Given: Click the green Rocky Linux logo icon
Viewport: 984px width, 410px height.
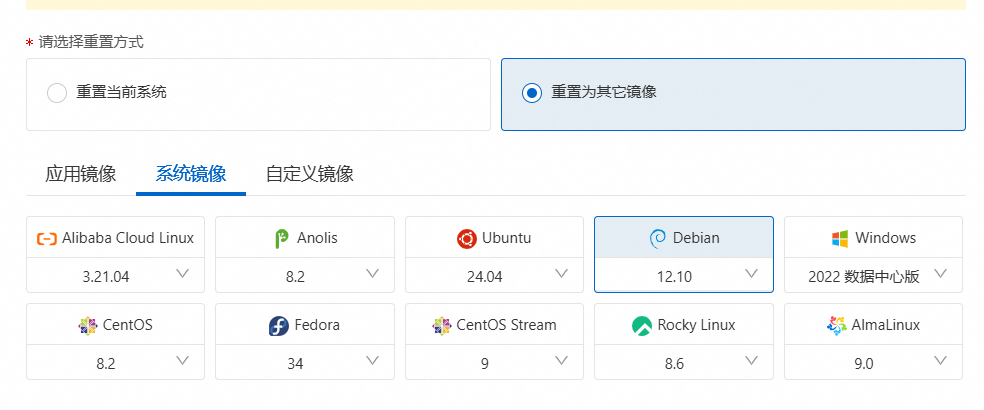Looking at the screenshot, I should coord(642,326).
